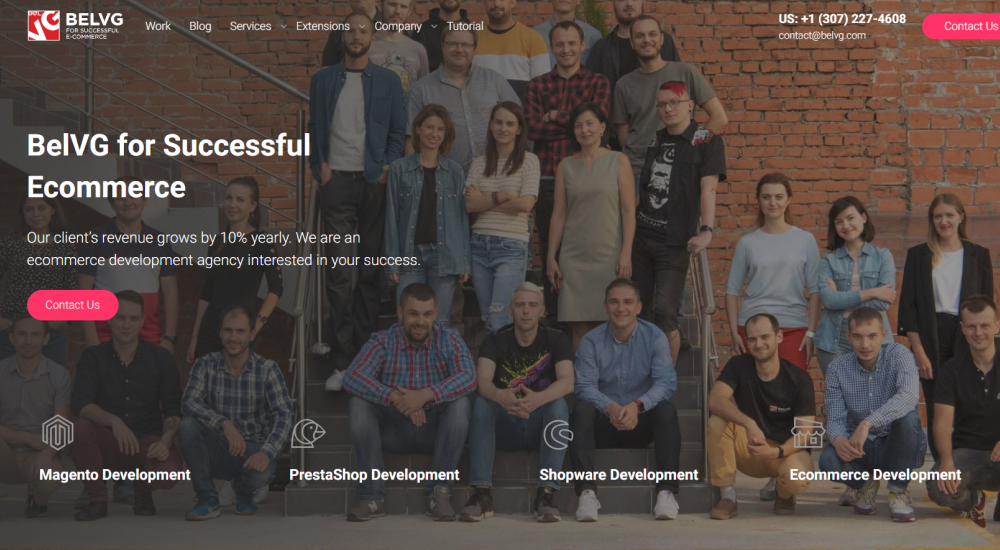Screen dimensions: 1000x550
Task: Click the BelVG logo icon
Action: [43, 26]
